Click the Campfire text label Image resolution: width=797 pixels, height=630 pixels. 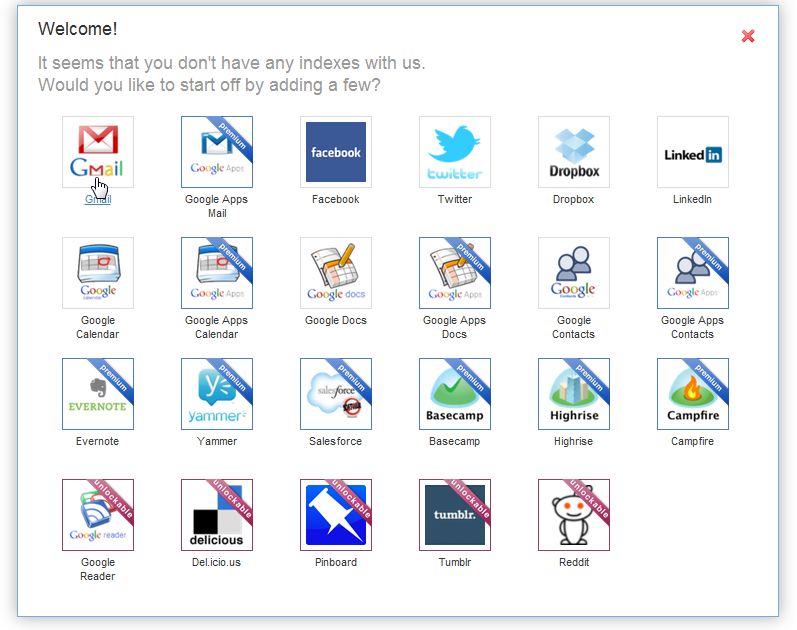692,441
